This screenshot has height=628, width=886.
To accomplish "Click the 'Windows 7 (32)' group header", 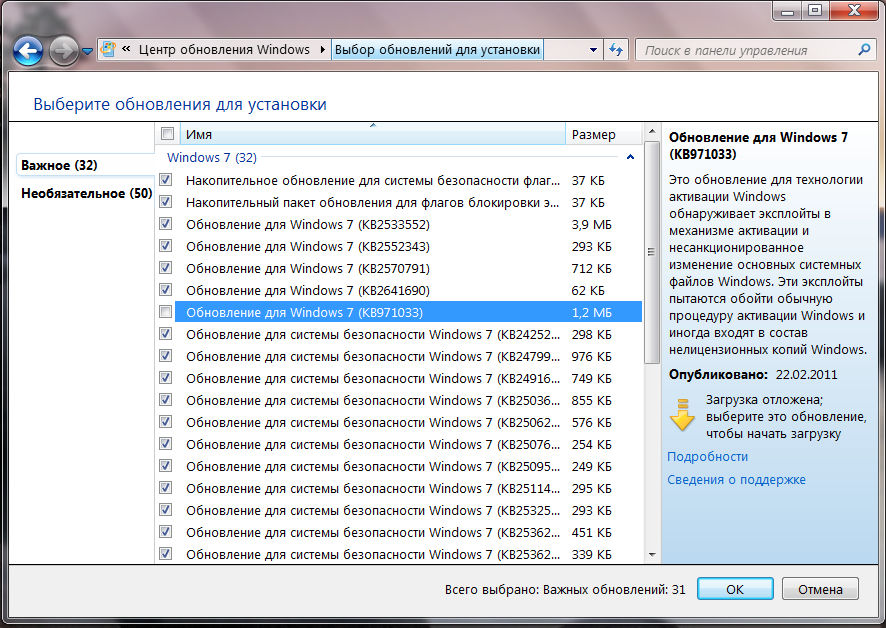I will [212, 157].
